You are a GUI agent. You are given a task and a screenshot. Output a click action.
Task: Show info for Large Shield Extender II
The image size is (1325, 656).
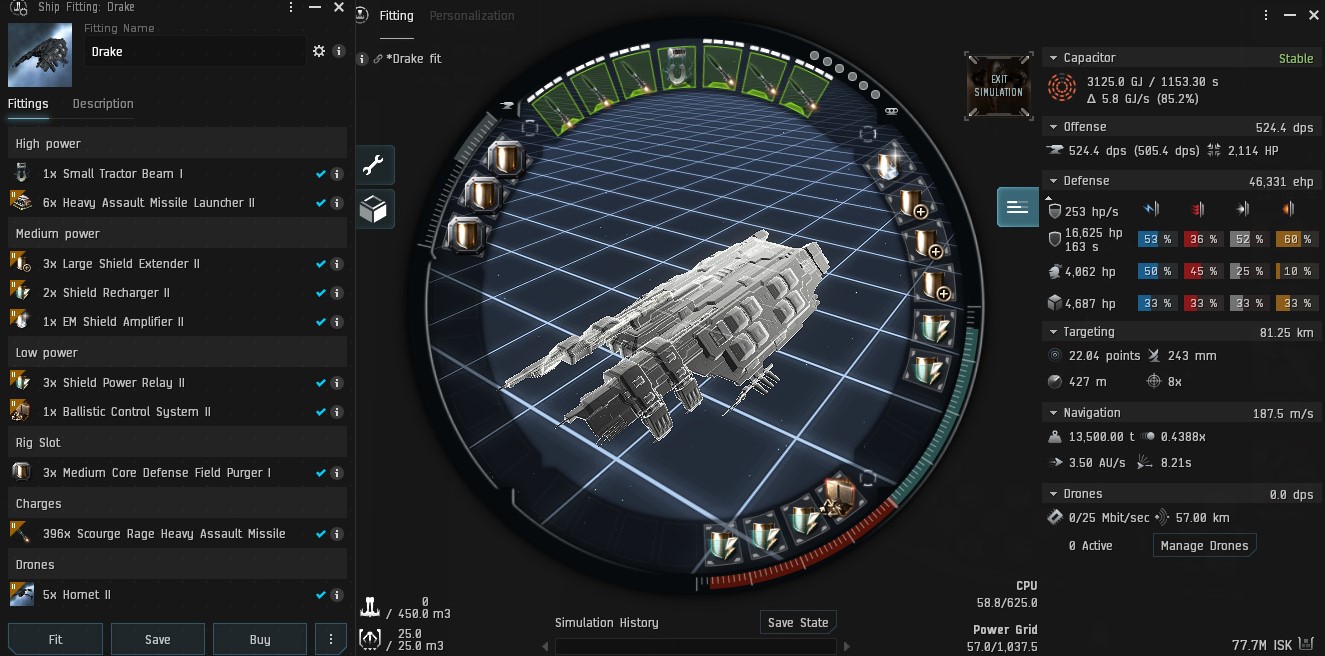coord(337,264)
